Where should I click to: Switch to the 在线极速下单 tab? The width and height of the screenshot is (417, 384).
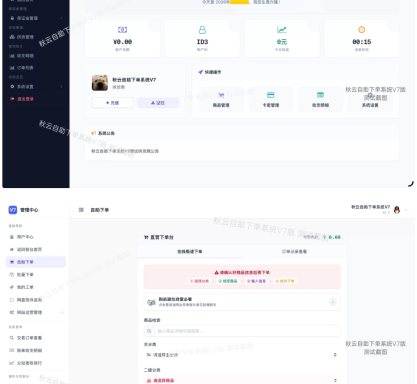point(190,251)
